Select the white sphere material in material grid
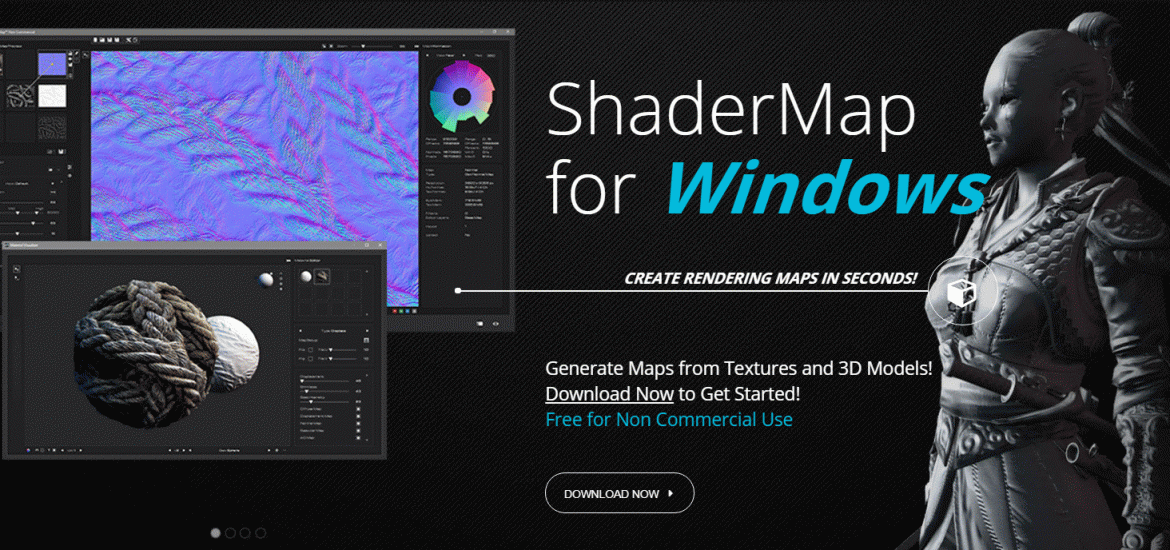This screenshot has width=1170, height=550. coord(306,277)
